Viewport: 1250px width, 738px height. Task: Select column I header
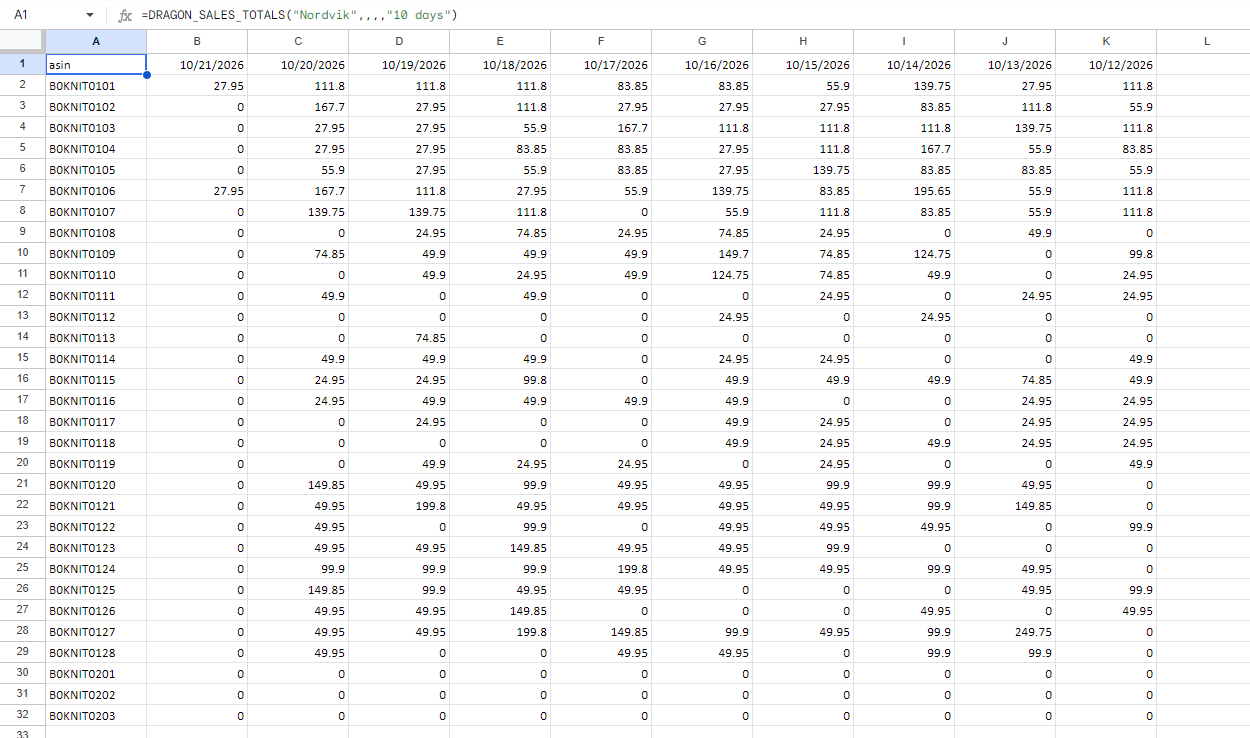click(x=904, y=41)
